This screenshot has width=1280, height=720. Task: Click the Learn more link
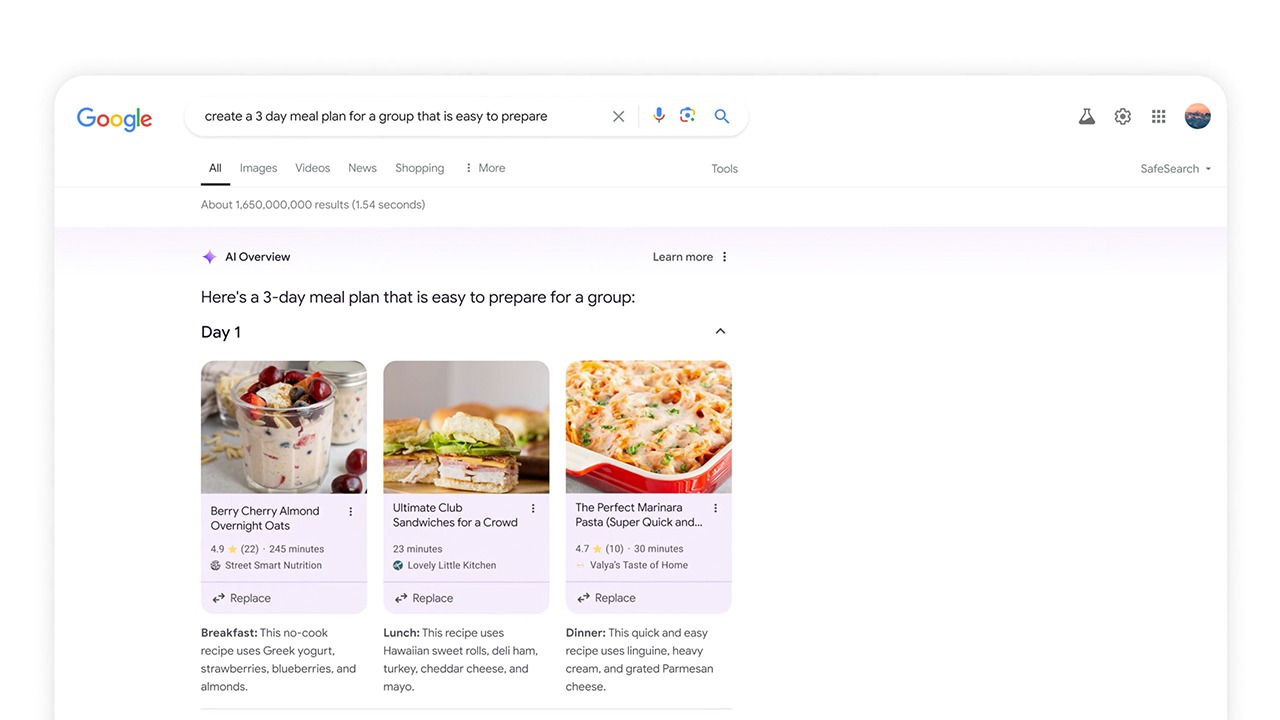[x=682, y=257]
